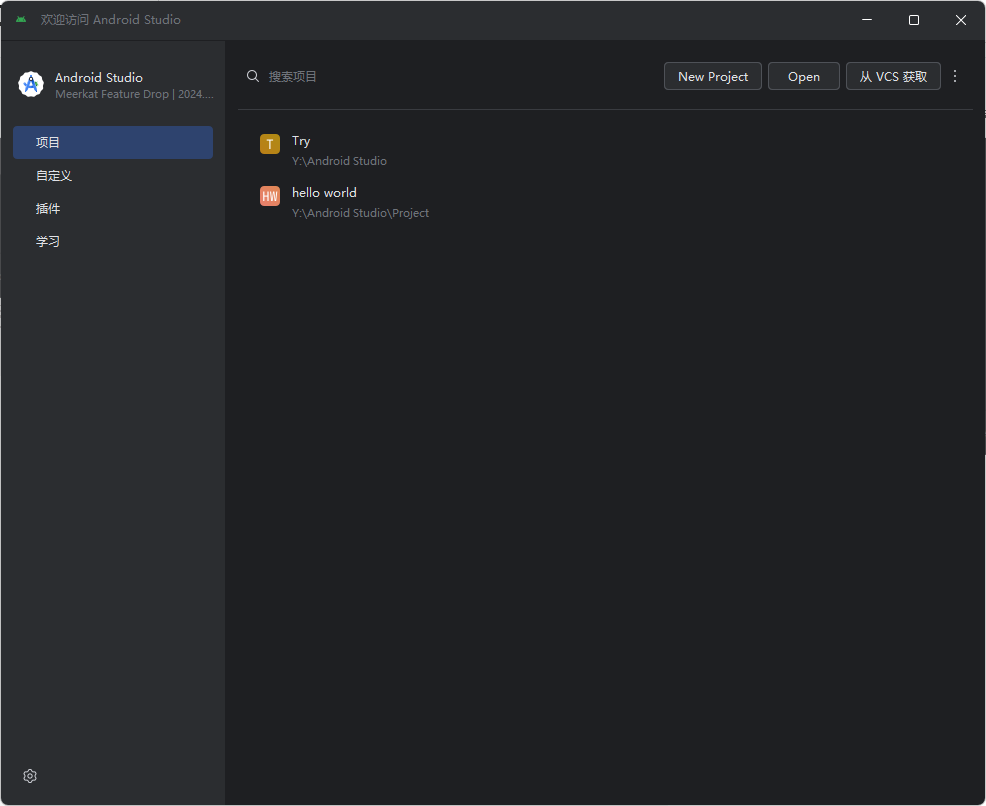Open the Try project entry
986x806 pixels.
tap(606, 150)
